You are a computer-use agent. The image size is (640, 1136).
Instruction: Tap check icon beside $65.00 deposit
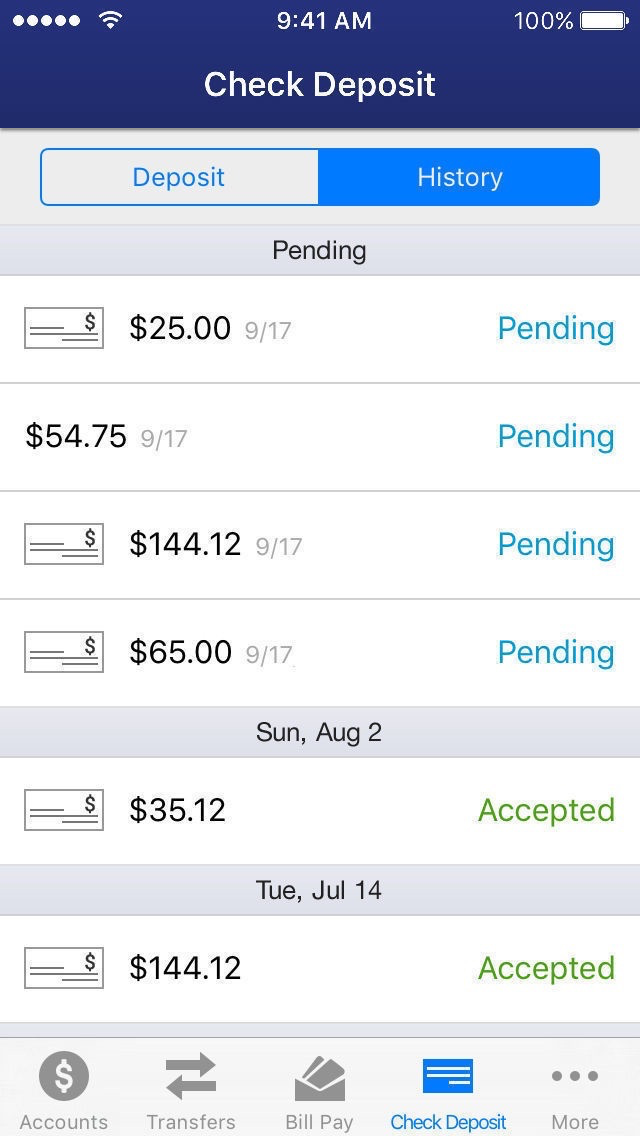pyautogui.click(x=64, y=652)
